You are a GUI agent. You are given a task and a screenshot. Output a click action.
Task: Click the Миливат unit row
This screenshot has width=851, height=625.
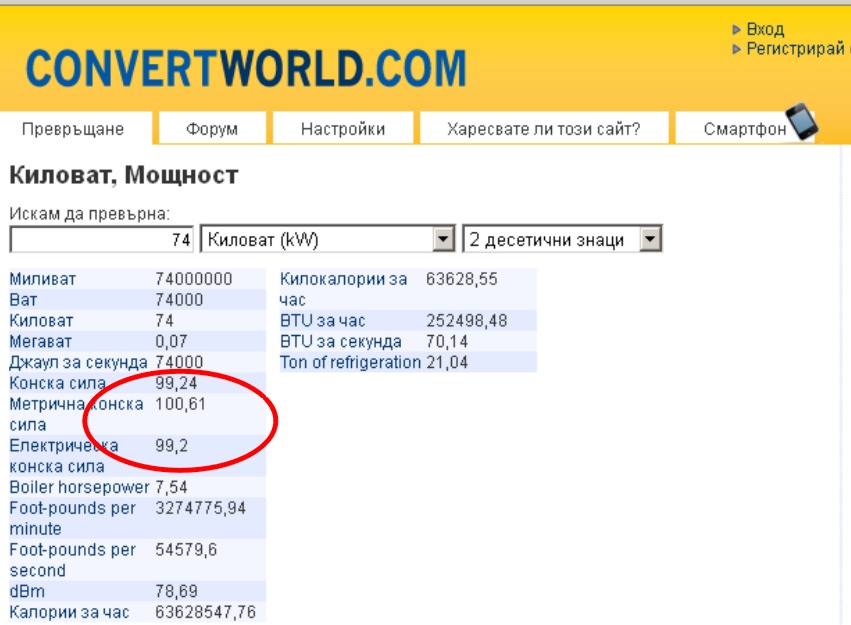pos(43,279)
